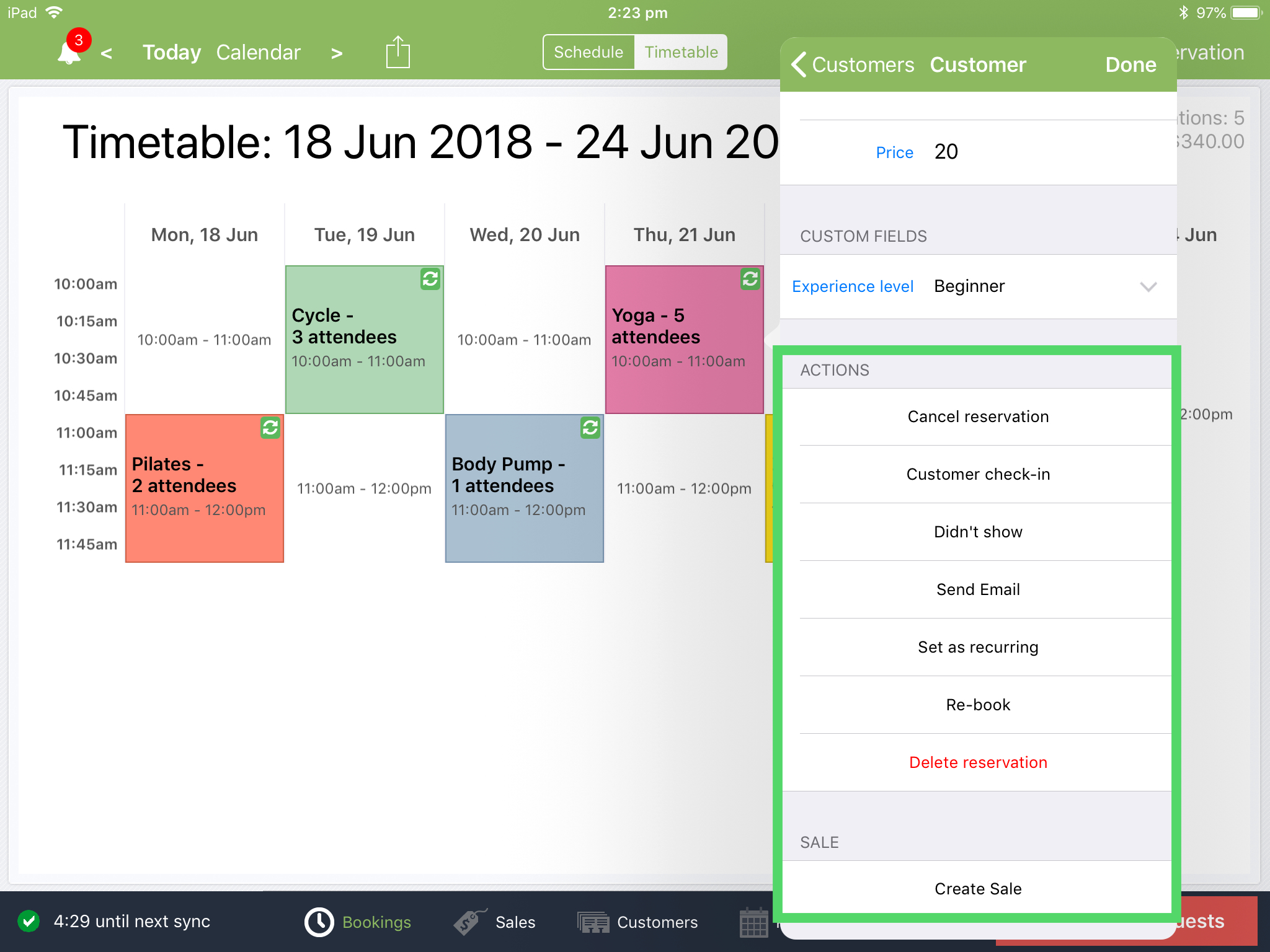Select Thursday 11:00am - 12:00pm empty slot
Viewport: 1270px width, 952px height.
(685, 488)
